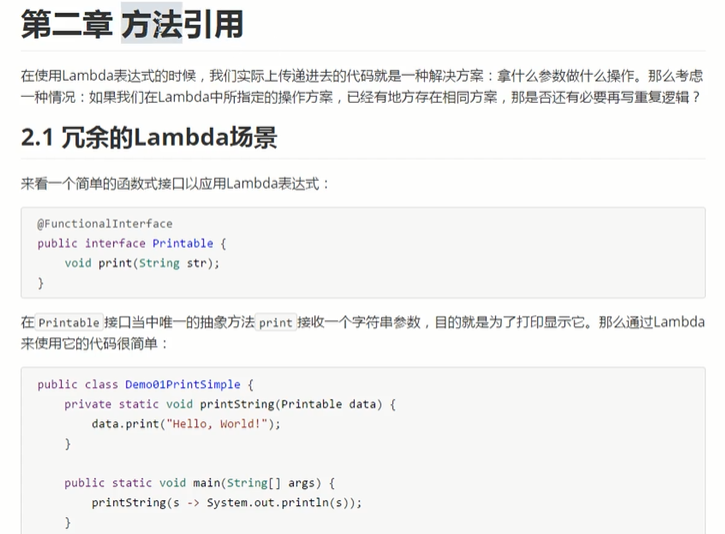Click 'public class Demo01PrintSimple {' code line

pyautogui.click(x=146, y=384)
